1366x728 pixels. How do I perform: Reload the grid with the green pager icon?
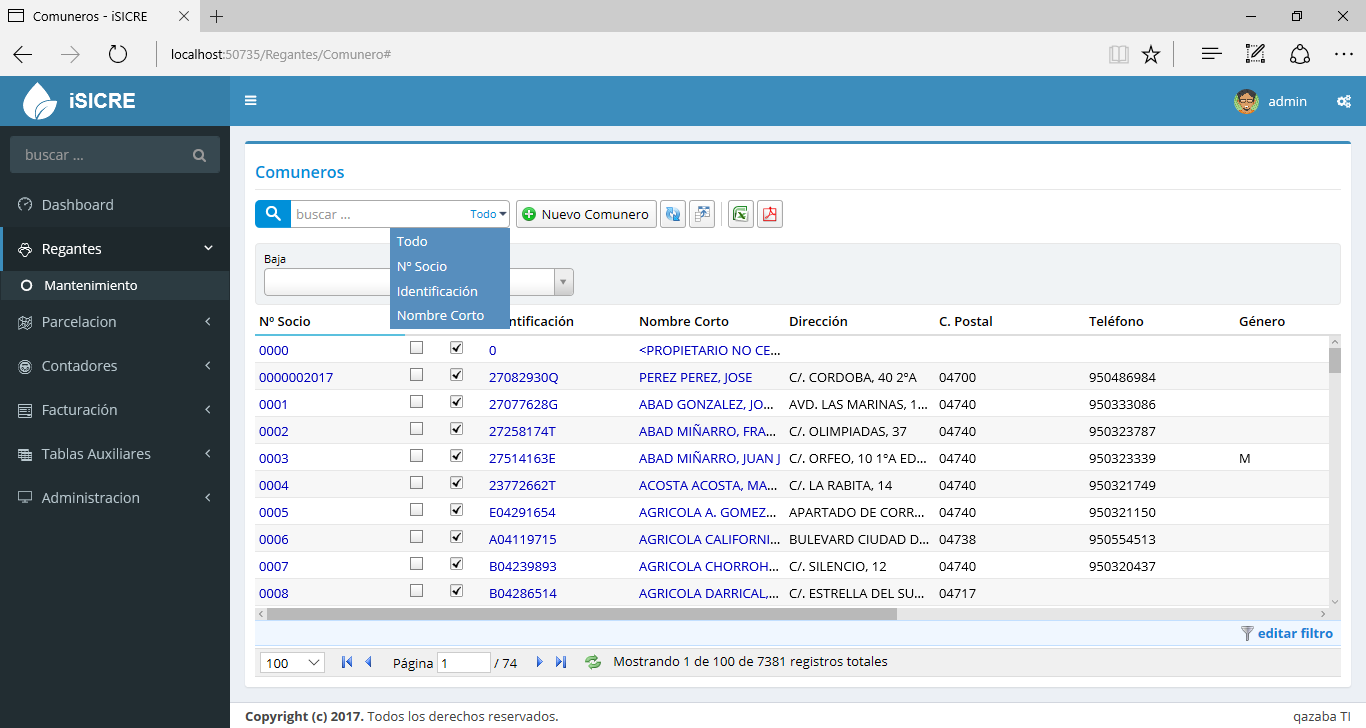593,662
